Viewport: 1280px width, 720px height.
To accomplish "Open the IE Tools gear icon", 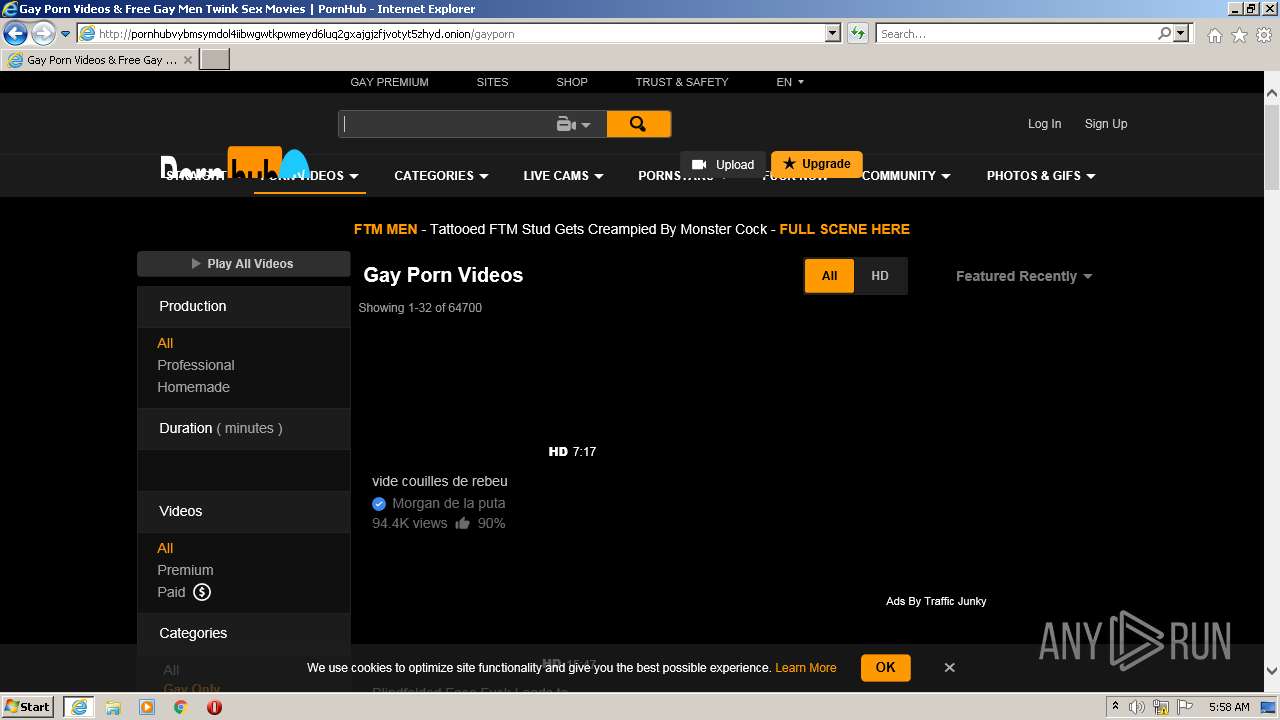I will (x=1264, y=35).
